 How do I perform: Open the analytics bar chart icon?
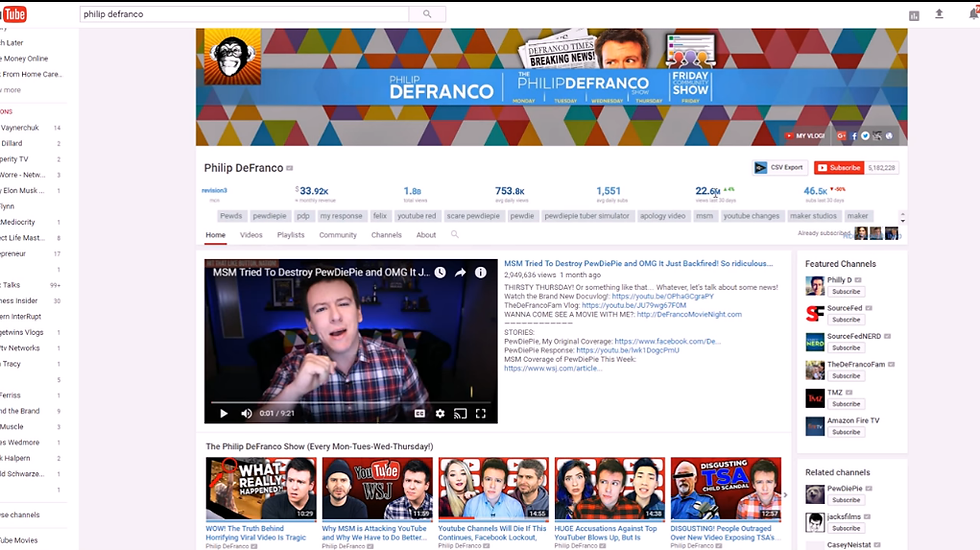point(914,16)
